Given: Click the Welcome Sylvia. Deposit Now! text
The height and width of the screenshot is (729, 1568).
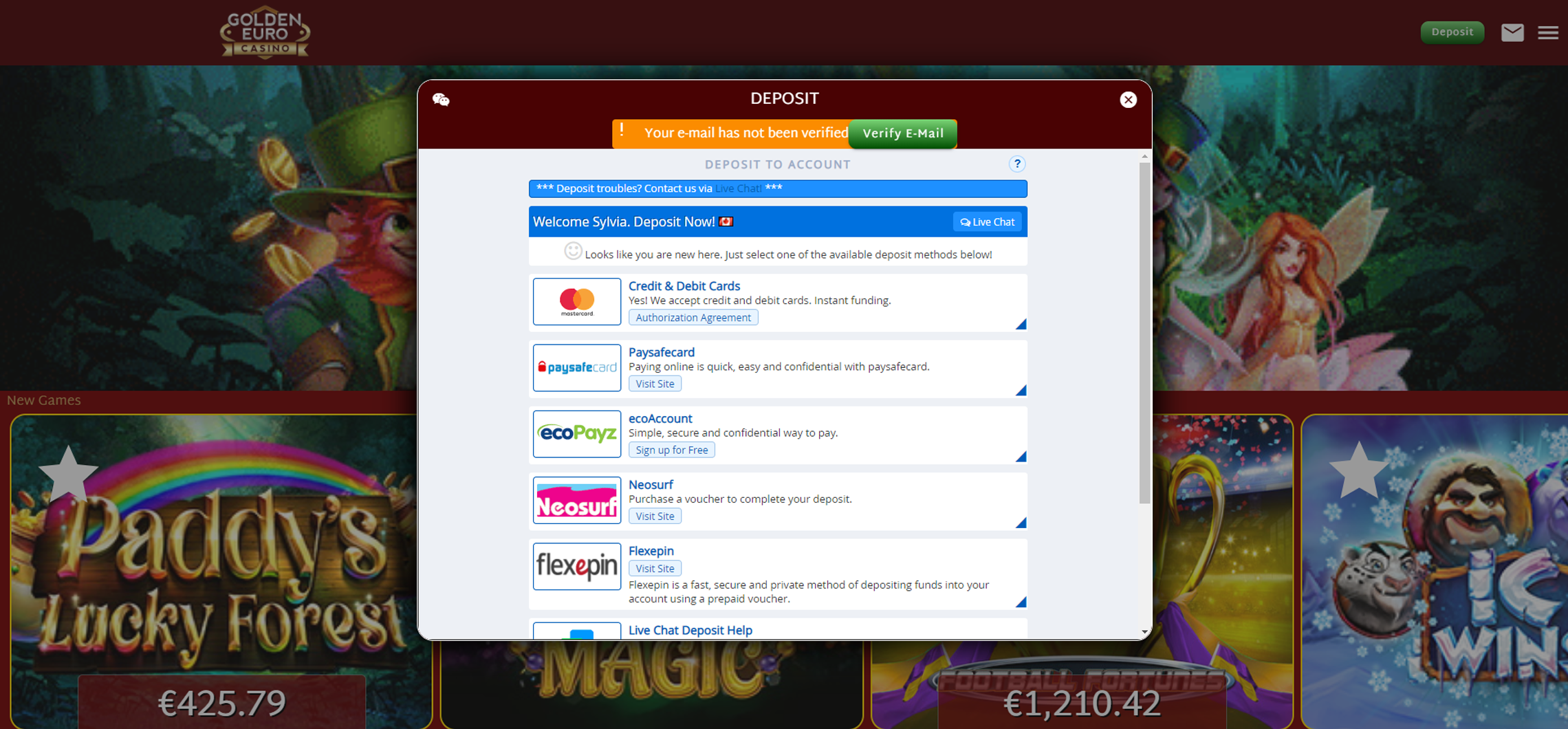Looking at the screenshot, I should [x=624, y=221].
